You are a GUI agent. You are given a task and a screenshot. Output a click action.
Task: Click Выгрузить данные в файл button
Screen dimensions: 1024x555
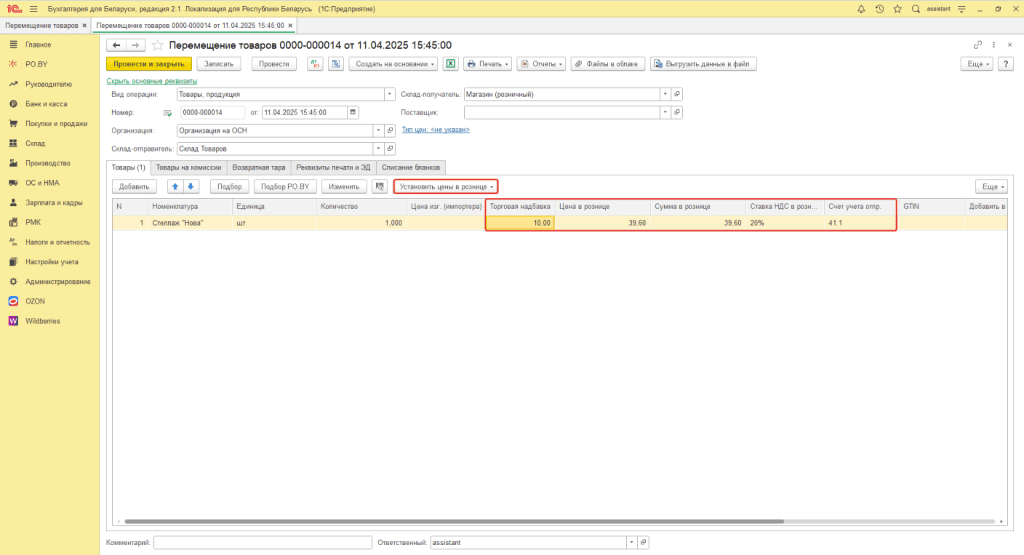(703, 64)
